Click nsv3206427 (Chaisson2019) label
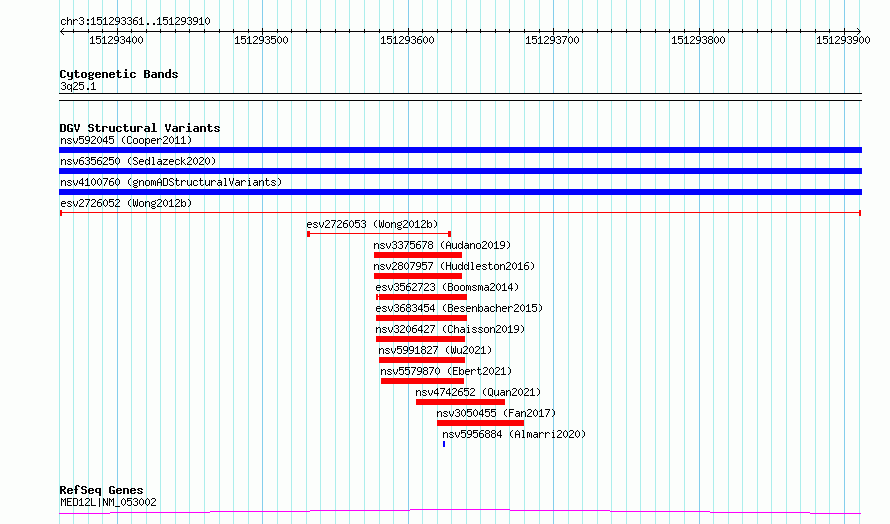This screenshot has height=524, width=890. 450,329
